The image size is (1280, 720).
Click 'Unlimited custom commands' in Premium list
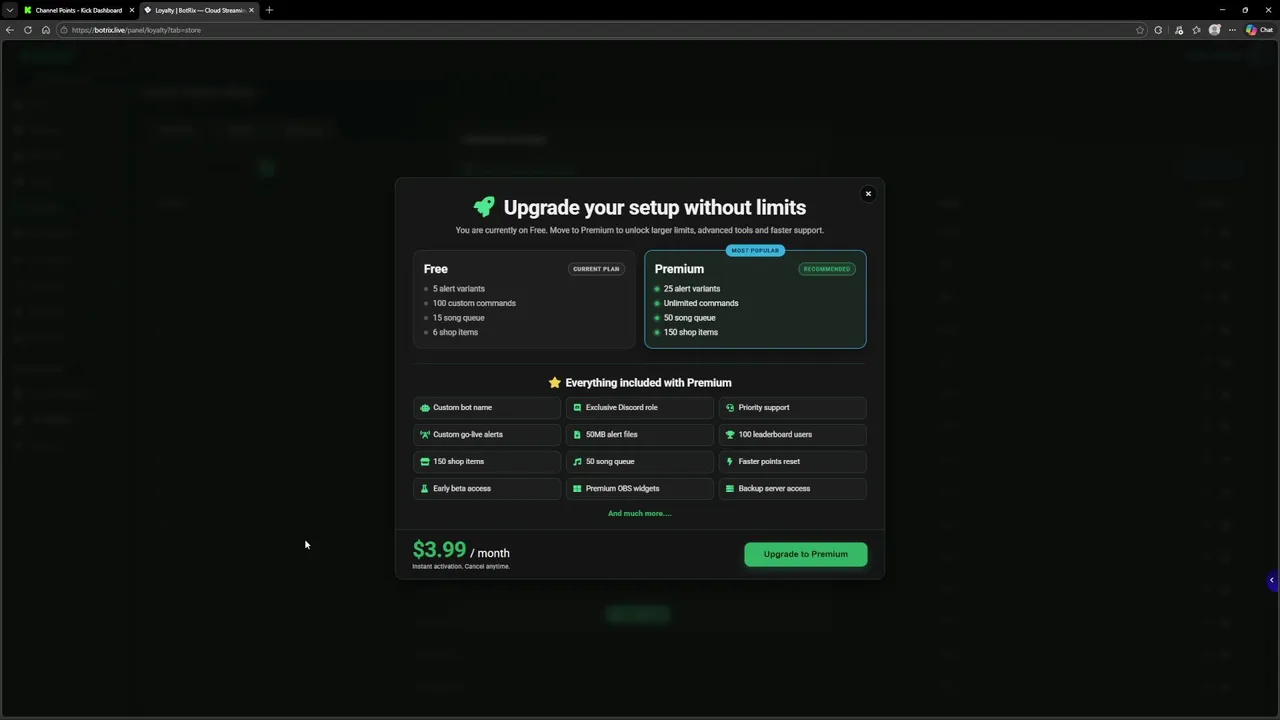click(701, 303)
